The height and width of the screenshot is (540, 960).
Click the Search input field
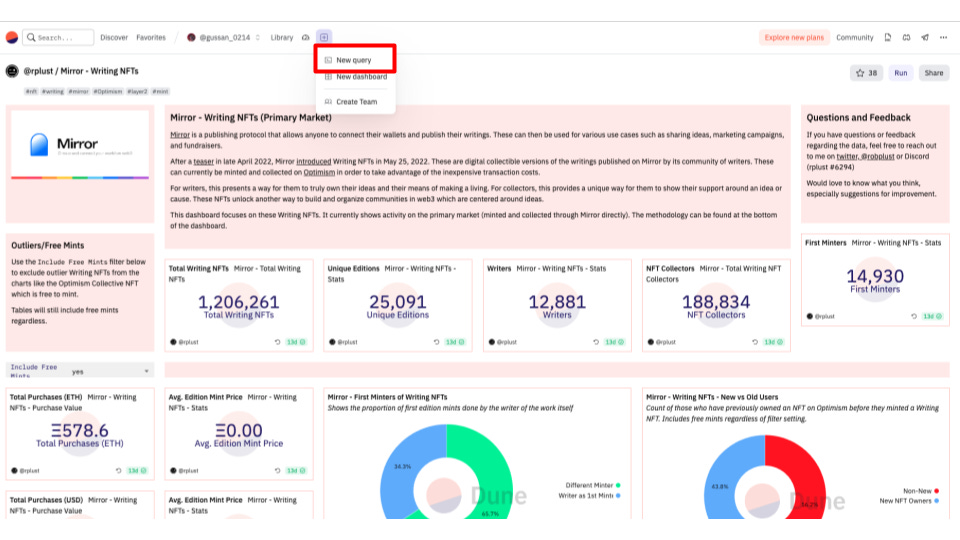pyautogui.click(x=58, y=37)
